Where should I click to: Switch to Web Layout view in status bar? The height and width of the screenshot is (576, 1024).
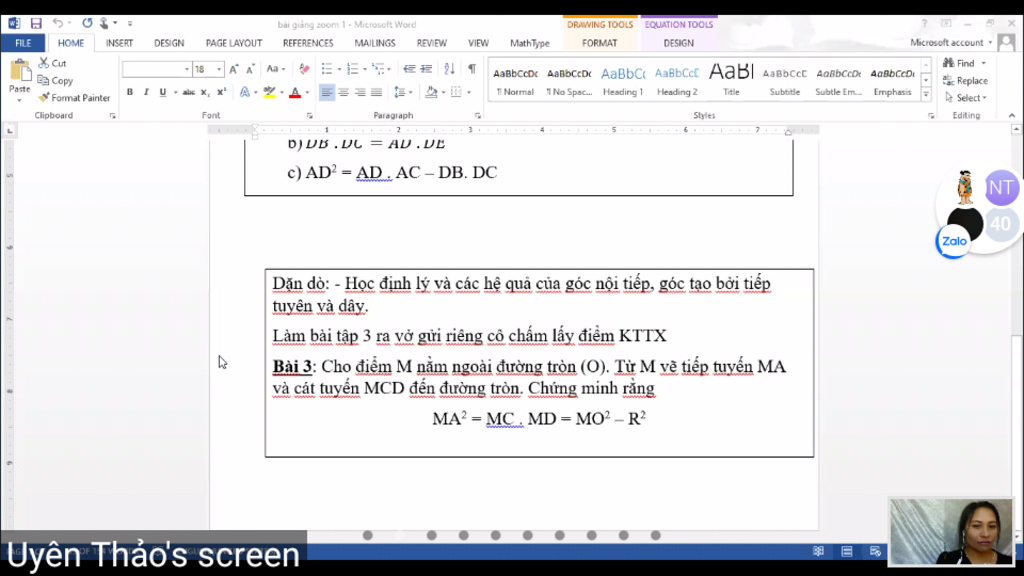[x=876, y=552]
